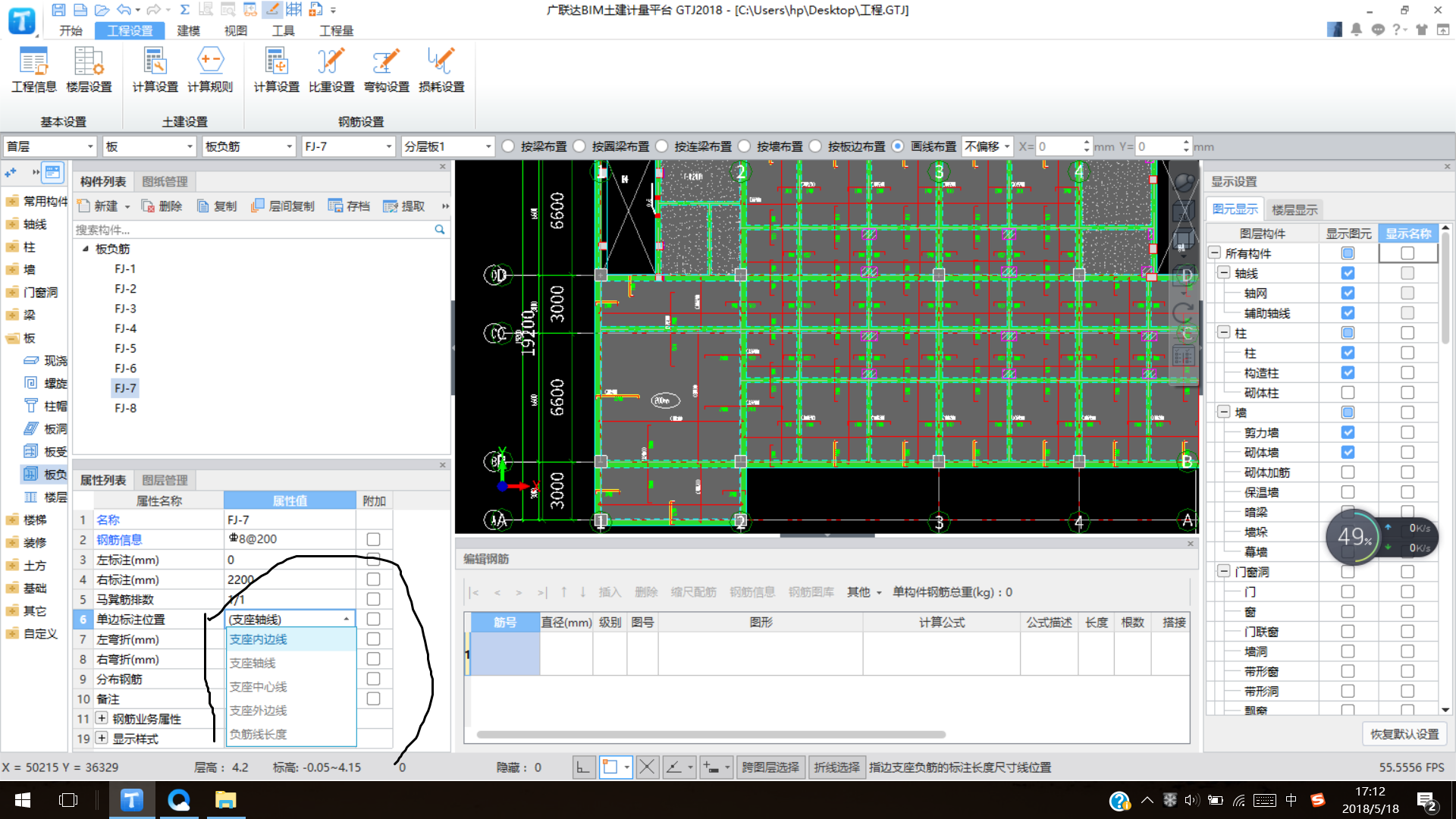Screen dimensions: 1456x819
Task: Collapse 轴线 group in display settings
Action: [x=1223, y=273]
